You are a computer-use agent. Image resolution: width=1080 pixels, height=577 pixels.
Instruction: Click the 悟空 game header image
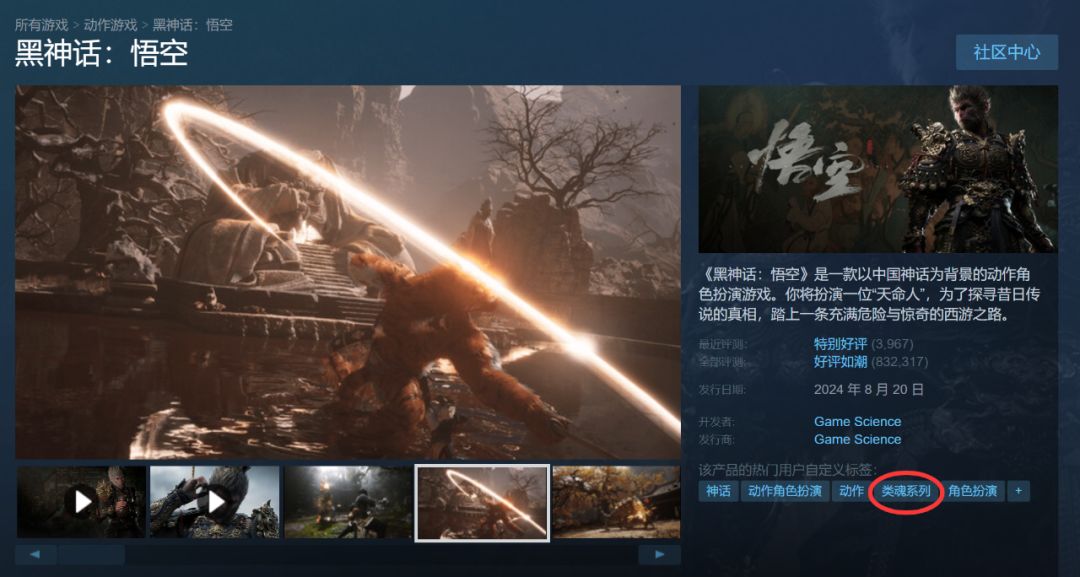[878, 169]
